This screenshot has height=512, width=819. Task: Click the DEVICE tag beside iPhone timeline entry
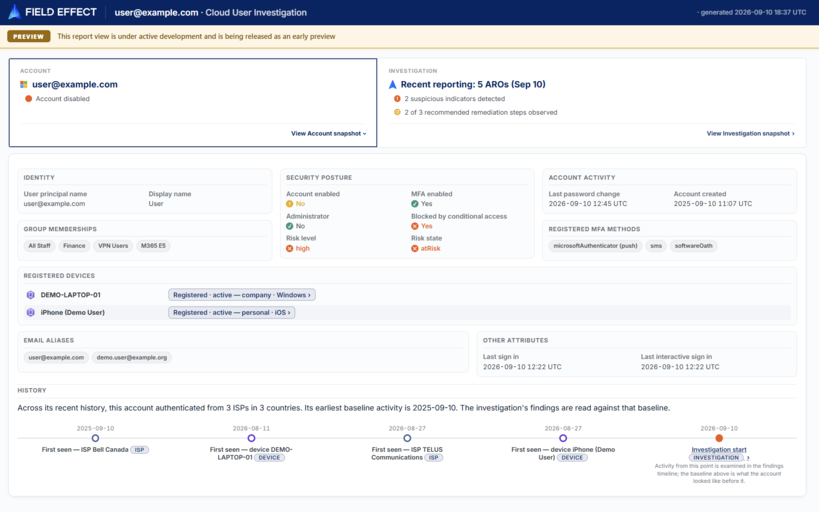572,458
